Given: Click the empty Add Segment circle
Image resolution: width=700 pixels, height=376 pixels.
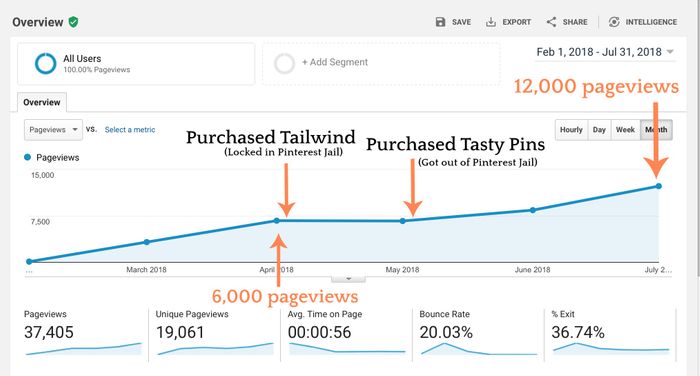Looking at the screenshot, I should [x=284, y=63].
